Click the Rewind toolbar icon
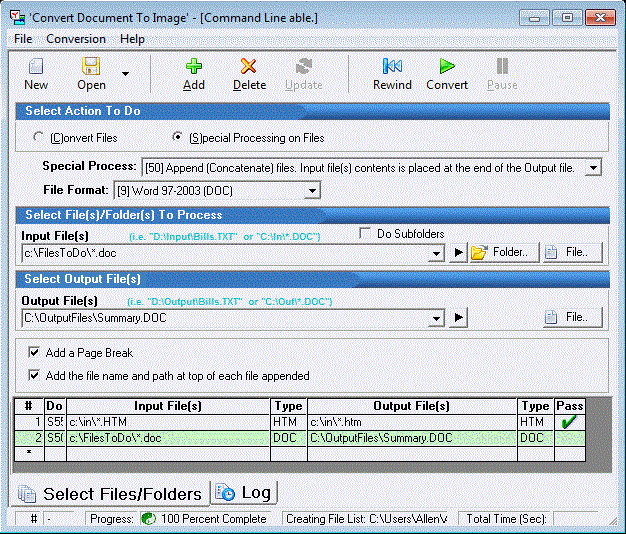Viewport: 626px width, 534px height. 392,66
